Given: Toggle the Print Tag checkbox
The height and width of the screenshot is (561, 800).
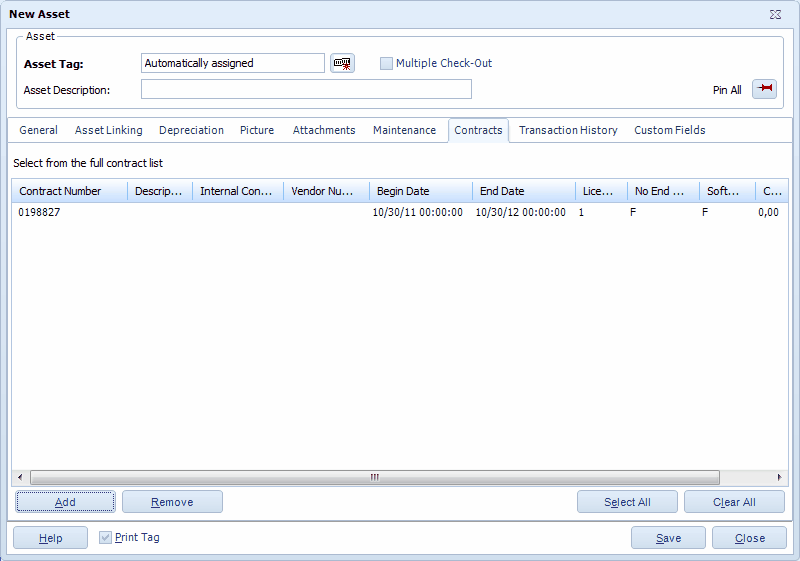Looking at the screenshot, I should (x=106, y=538).
